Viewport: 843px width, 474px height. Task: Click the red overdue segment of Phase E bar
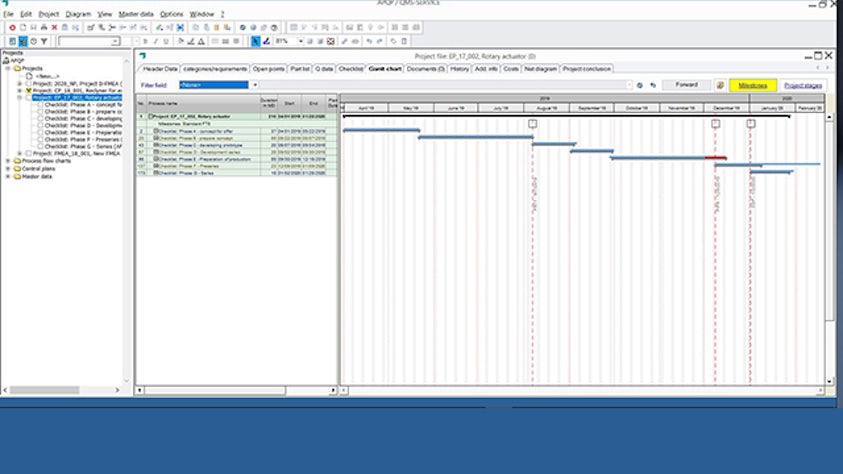click(716, 157)
